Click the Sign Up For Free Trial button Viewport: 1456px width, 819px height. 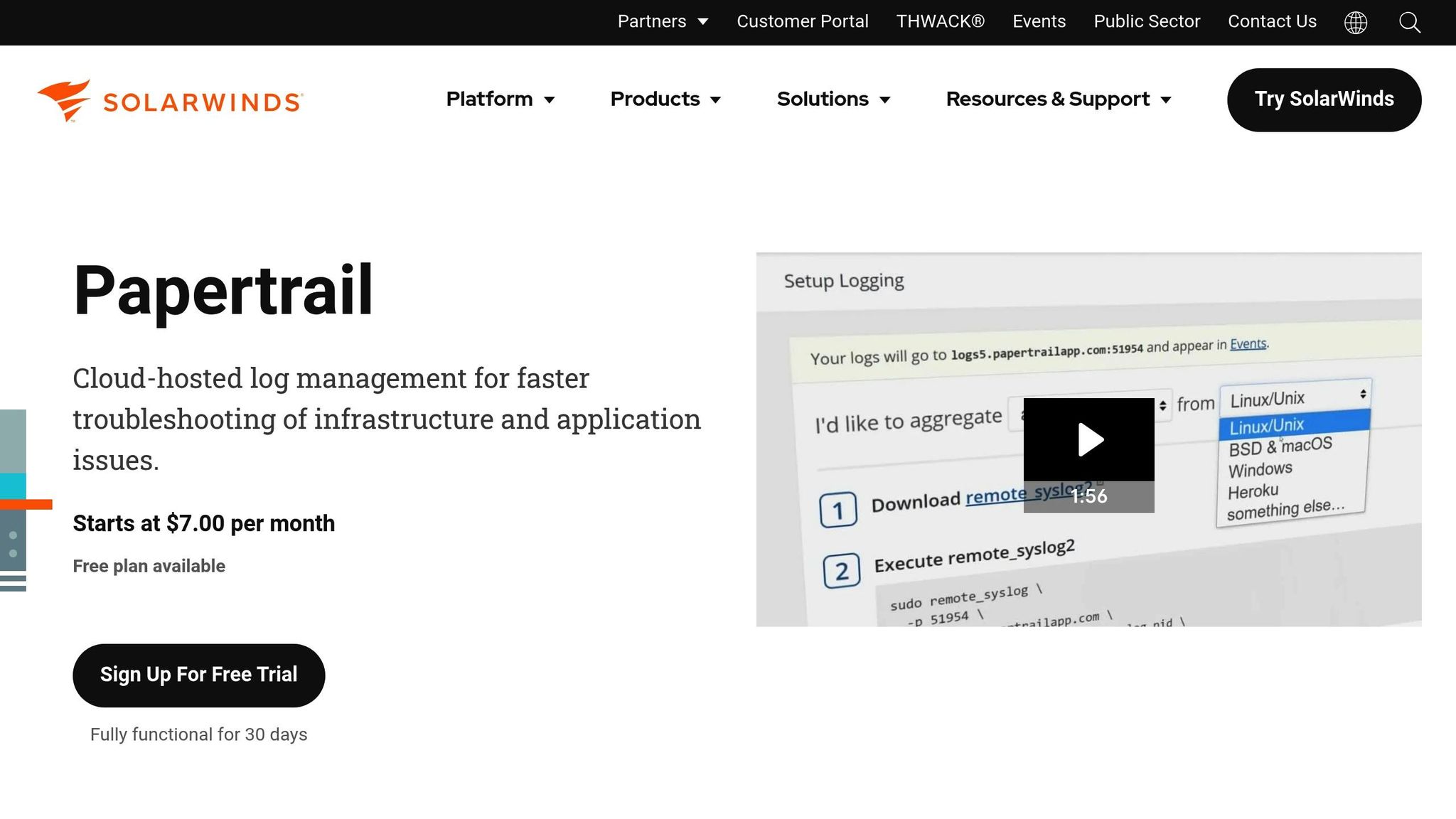198,675
